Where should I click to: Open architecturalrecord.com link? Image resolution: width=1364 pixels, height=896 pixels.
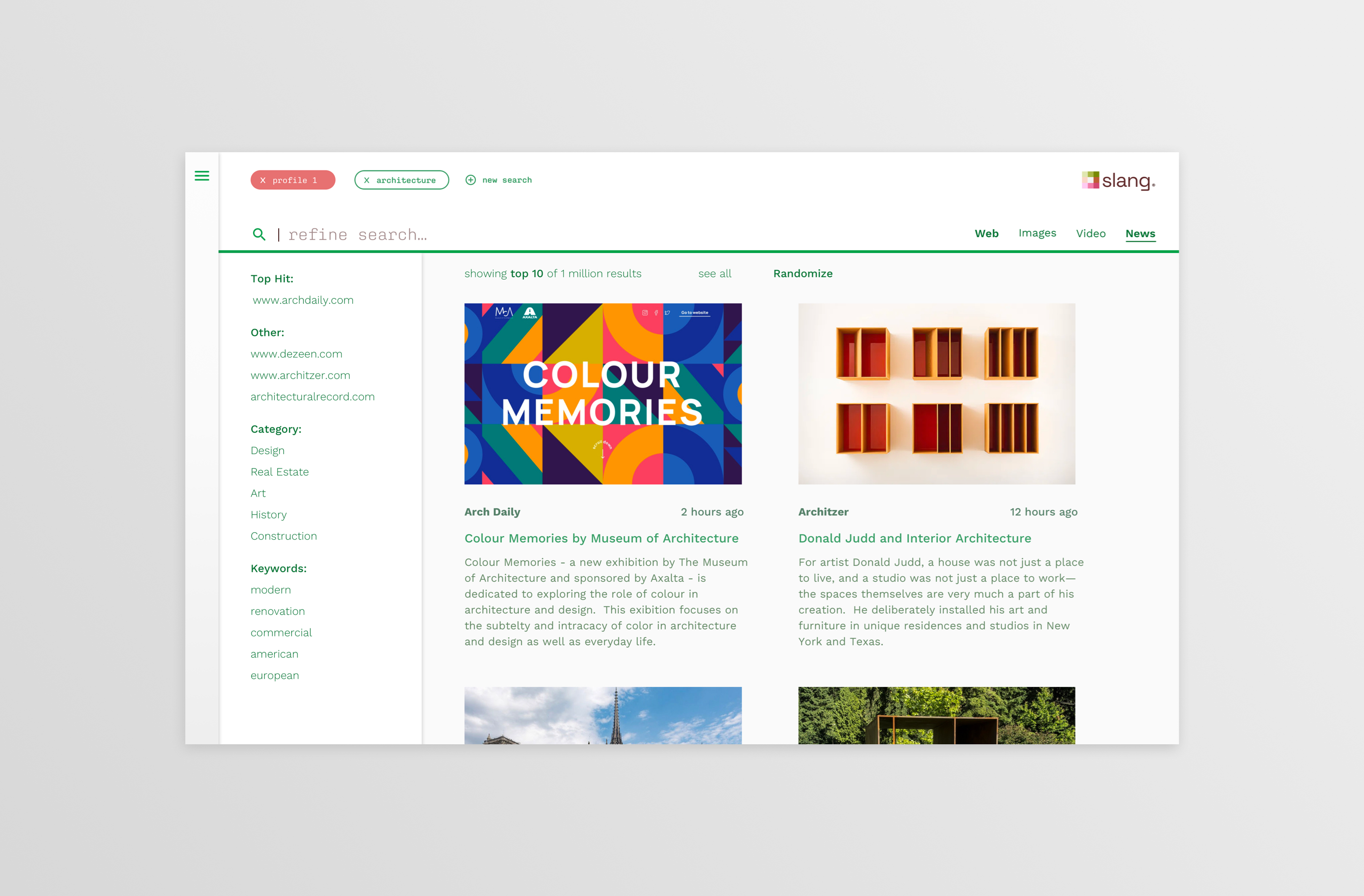coord(312,396)
